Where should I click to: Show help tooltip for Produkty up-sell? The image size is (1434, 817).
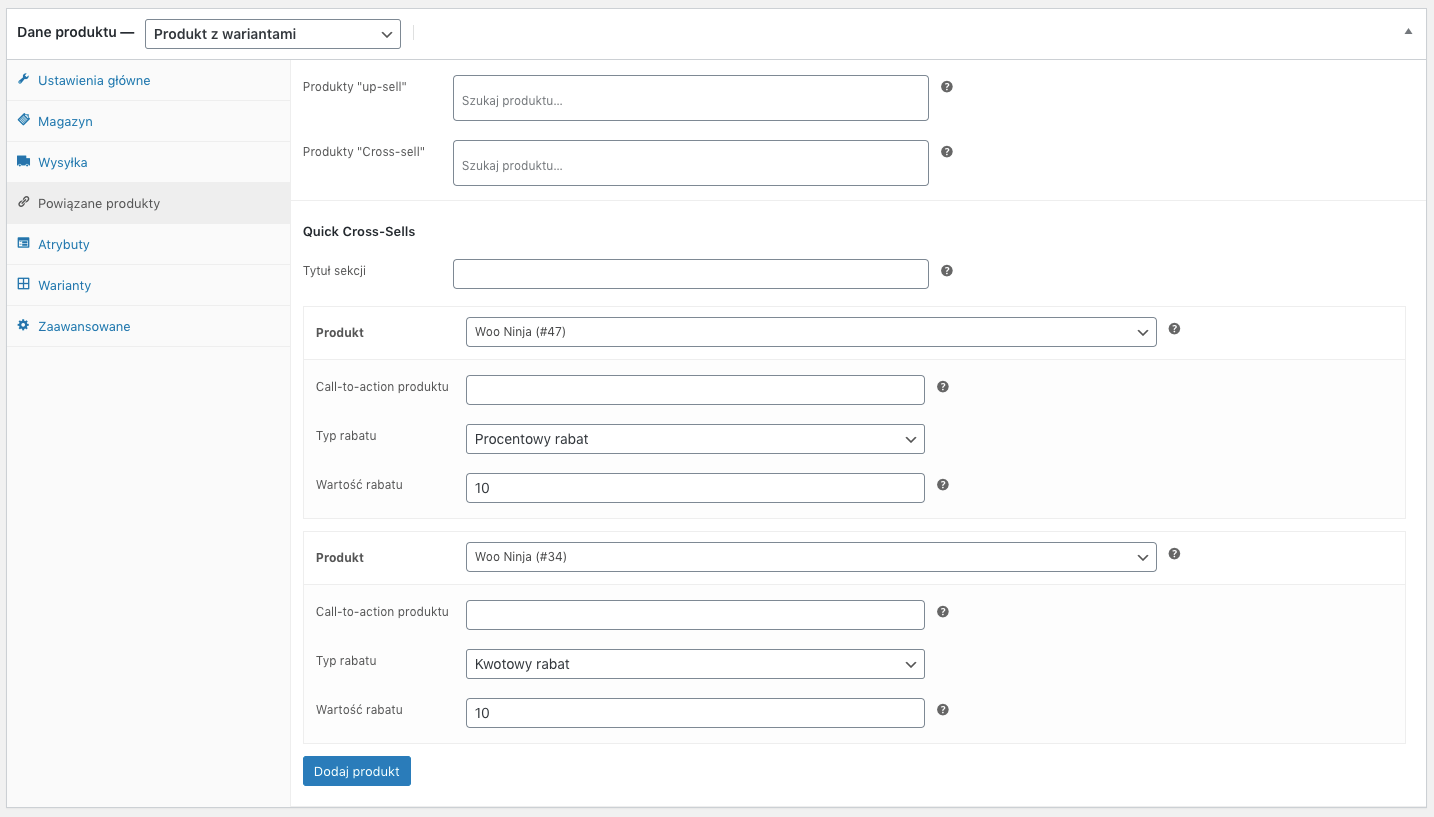(x=947, y=87)
